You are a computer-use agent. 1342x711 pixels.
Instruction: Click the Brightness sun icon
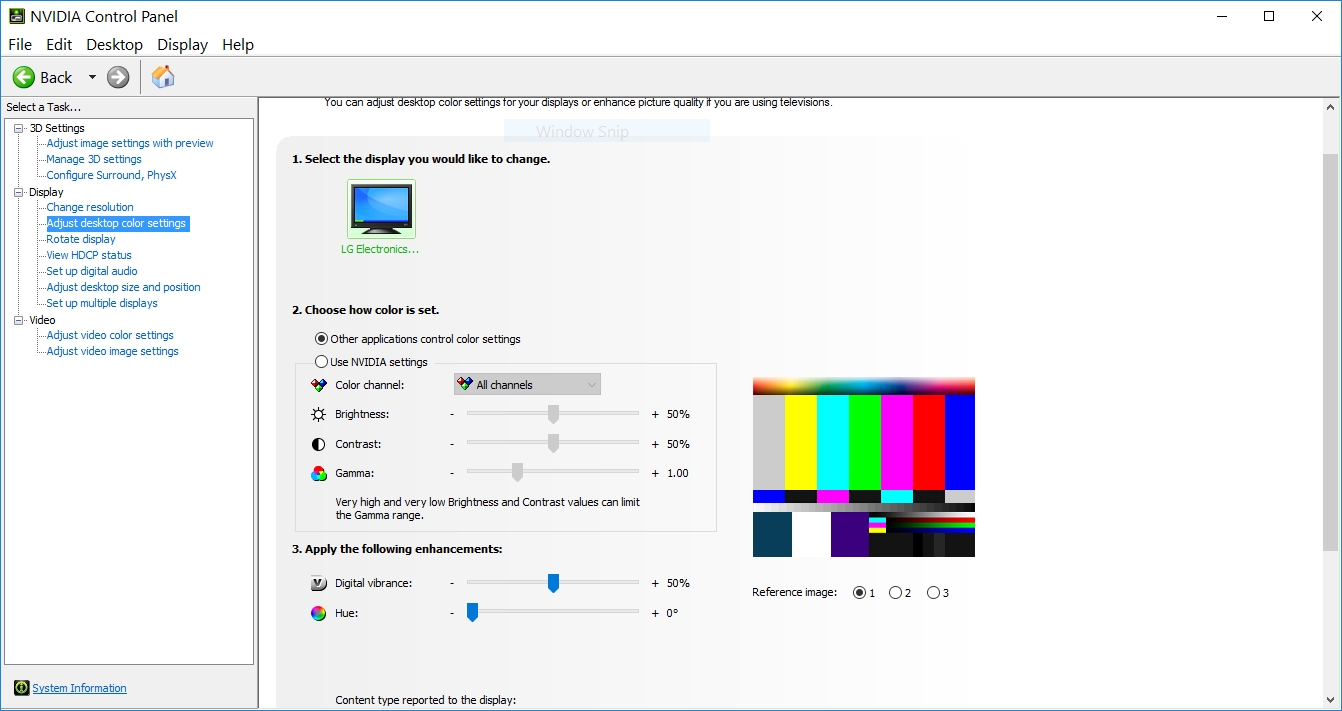(319, 414)
